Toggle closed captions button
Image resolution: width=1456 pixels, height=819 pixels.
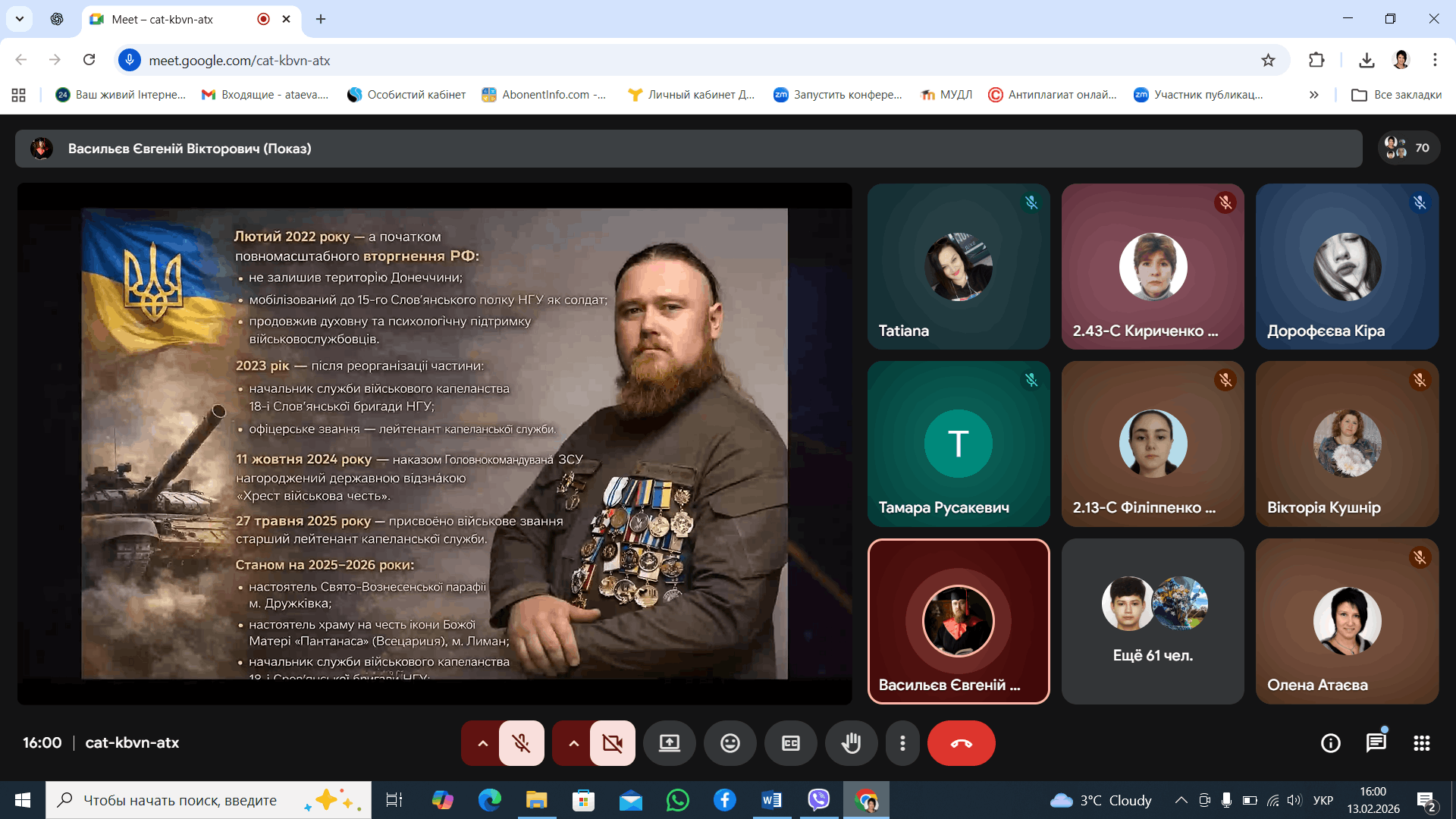click(790, 743)
